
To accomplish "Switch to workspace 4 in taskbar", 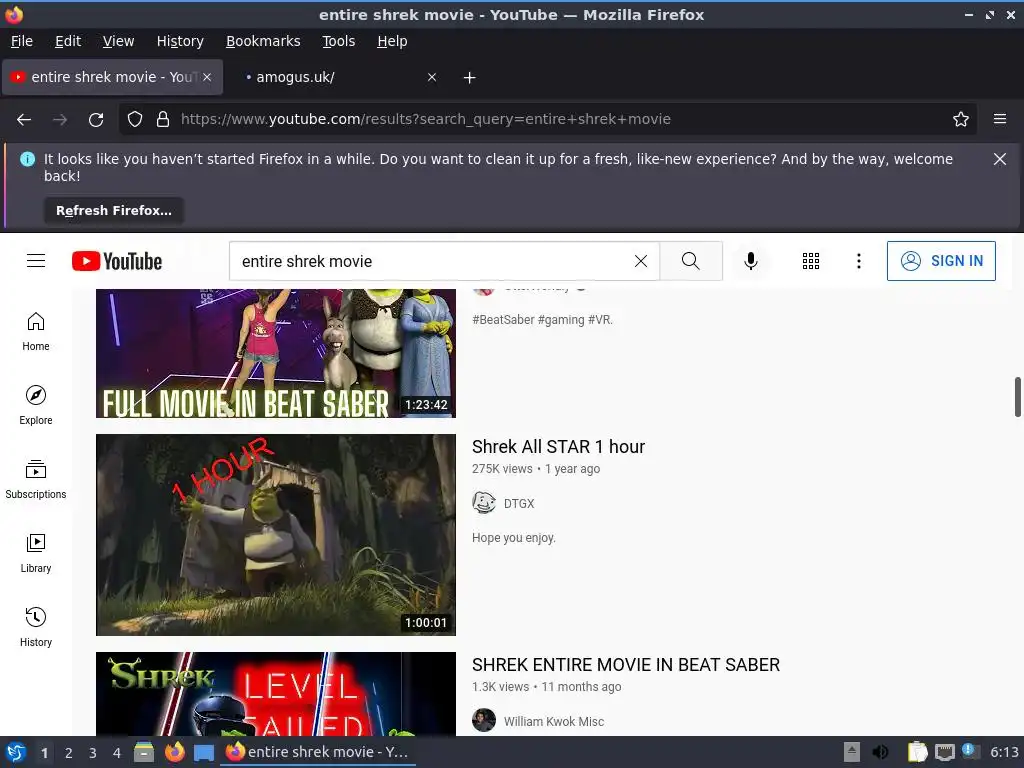I will 117,753.
